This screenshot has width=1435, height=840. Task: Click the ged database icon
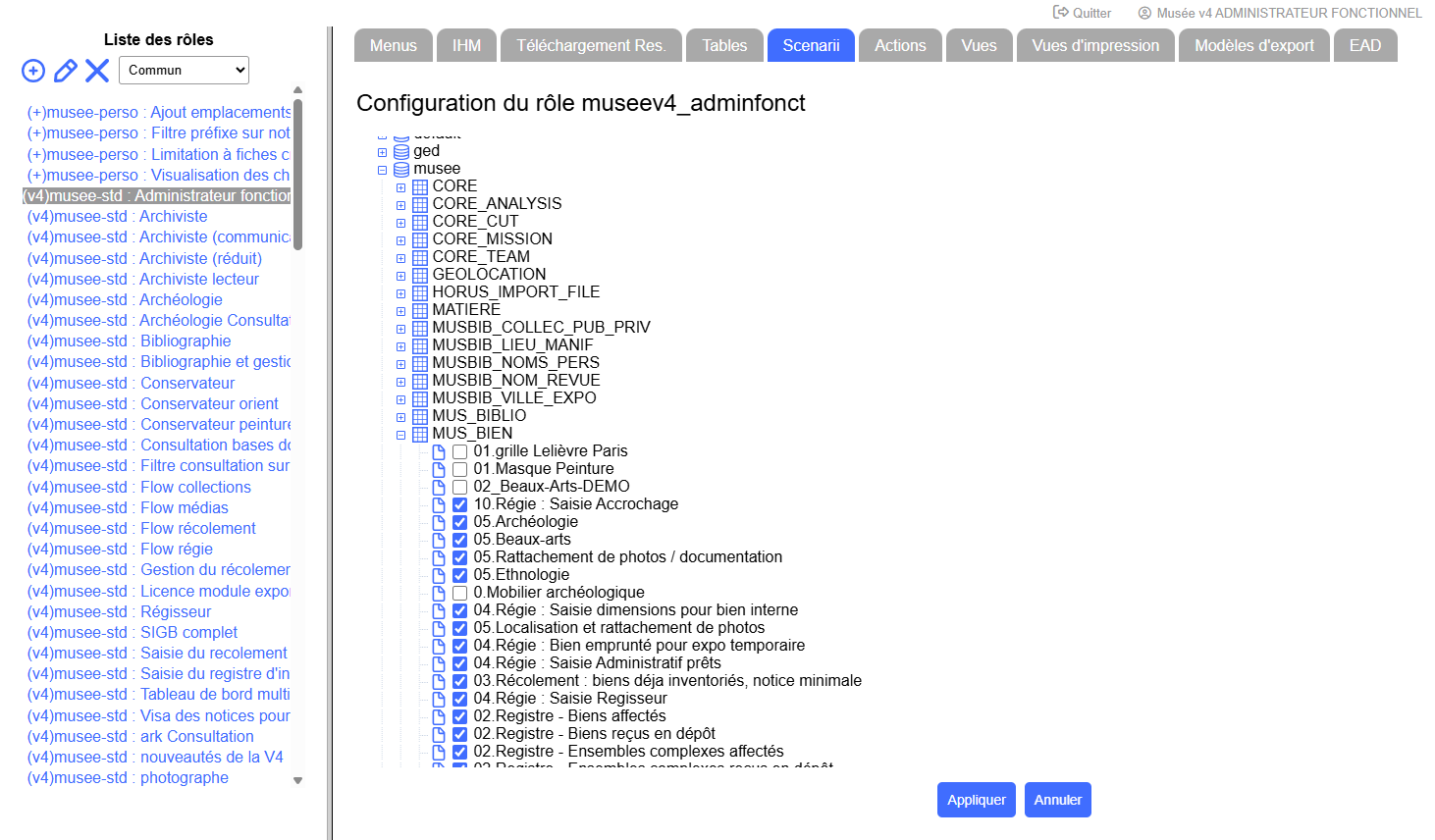(x=401, y=151)
